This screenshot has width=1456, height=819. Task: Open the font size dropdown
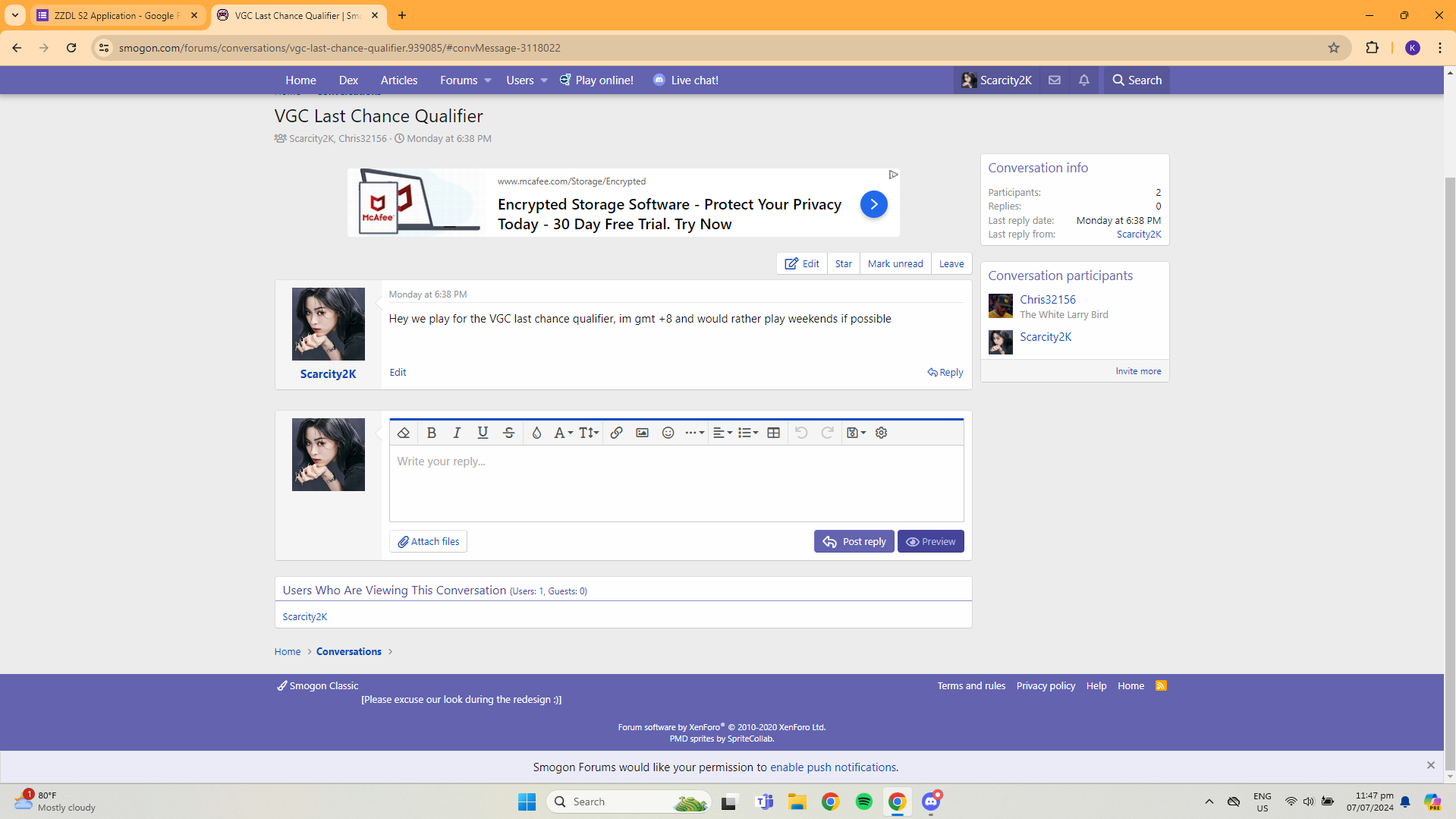(x=589, y=433)
